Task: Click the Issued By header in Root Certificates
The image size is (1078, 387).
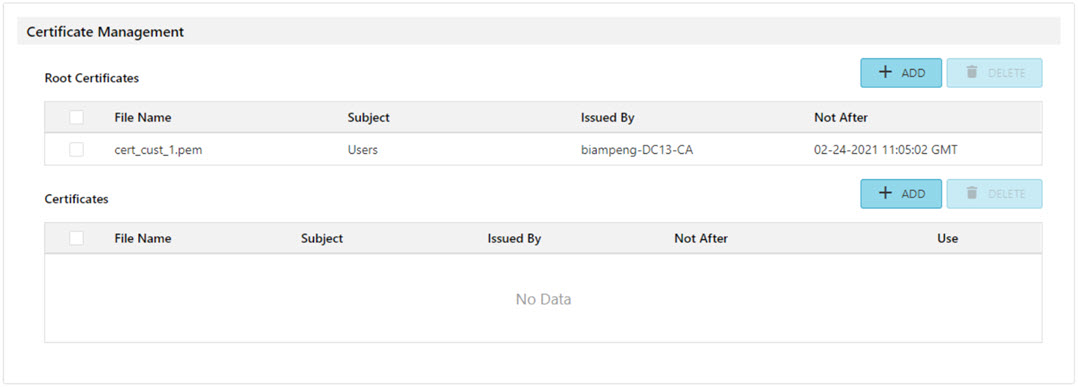Action: tap(607, 118)
